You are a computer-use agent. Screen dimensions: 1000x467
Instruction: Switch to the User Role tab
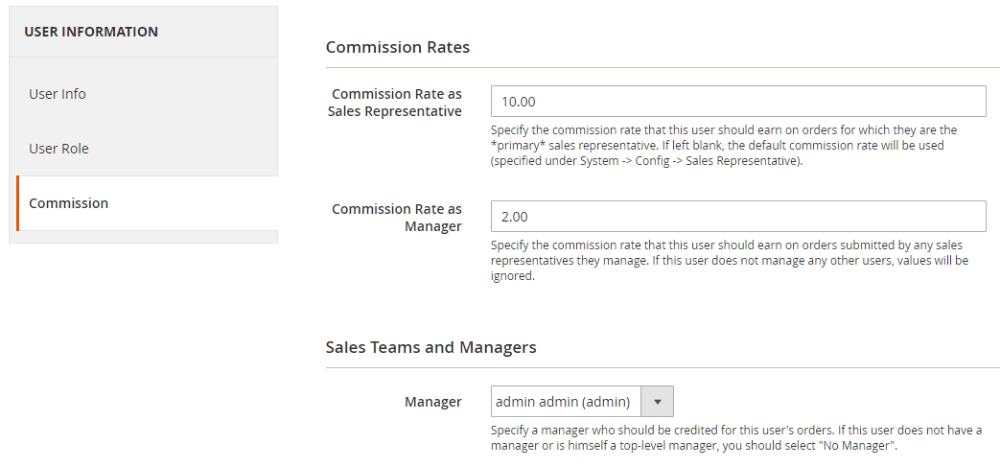[x=59, y=149]
